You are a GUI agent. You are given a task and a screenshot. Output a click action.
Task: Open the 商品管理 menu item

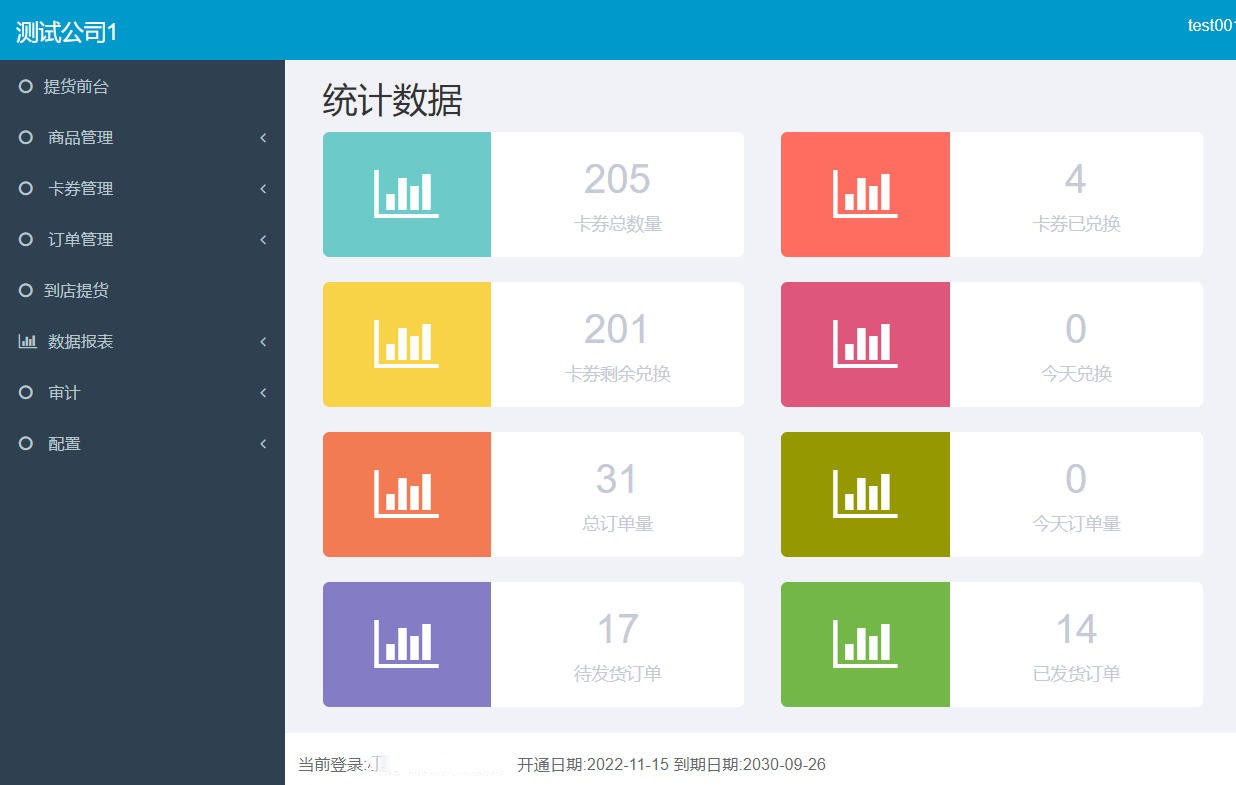[142, 138]
